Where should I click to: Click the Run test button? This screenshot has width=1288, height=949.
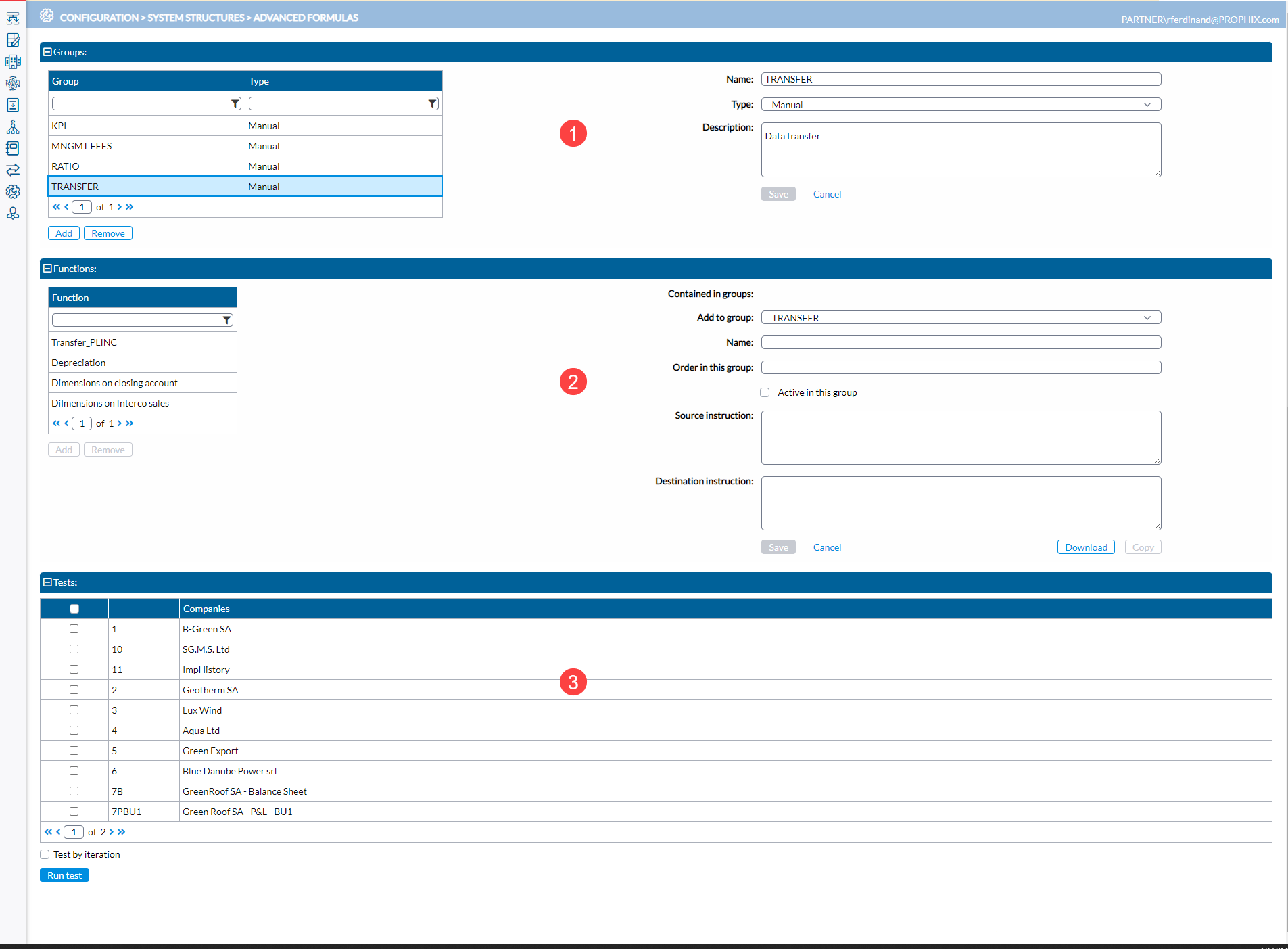click(64, 875)
